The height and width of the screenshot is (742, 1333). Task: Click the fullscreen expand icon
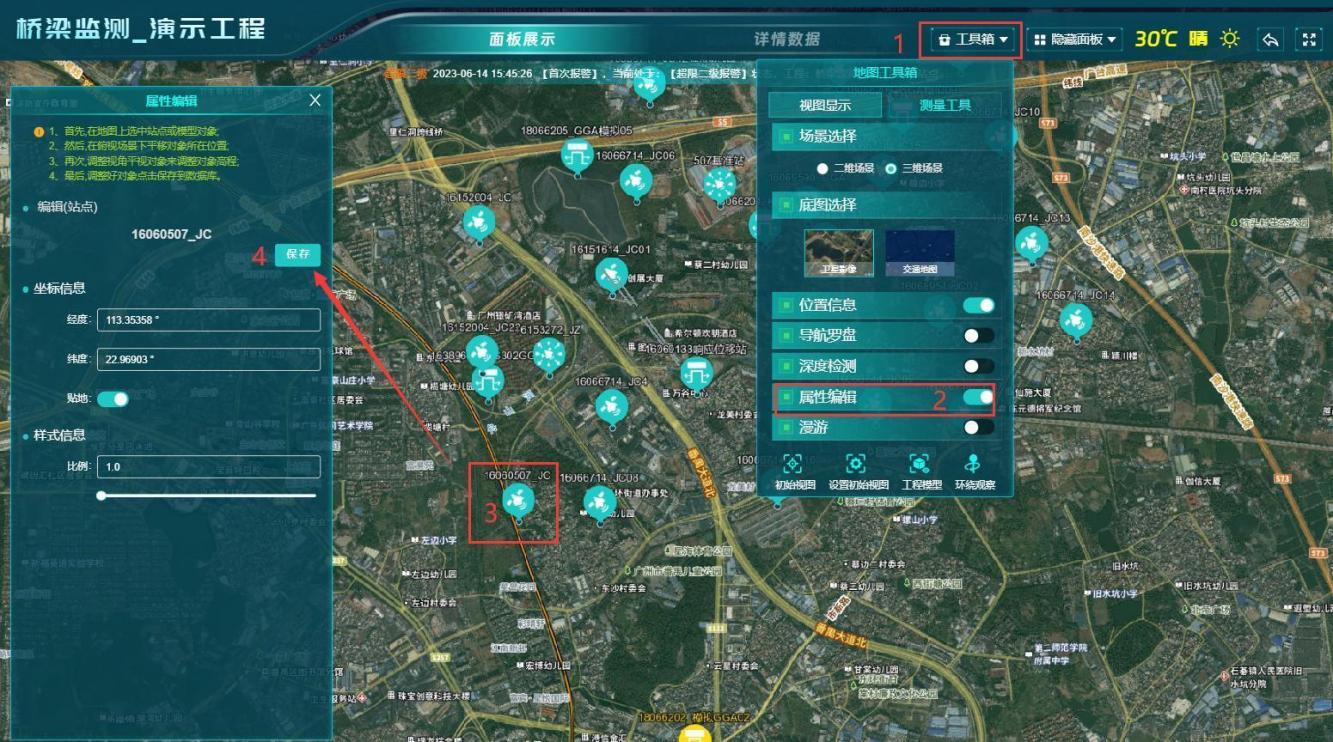tap(1309, 39)
